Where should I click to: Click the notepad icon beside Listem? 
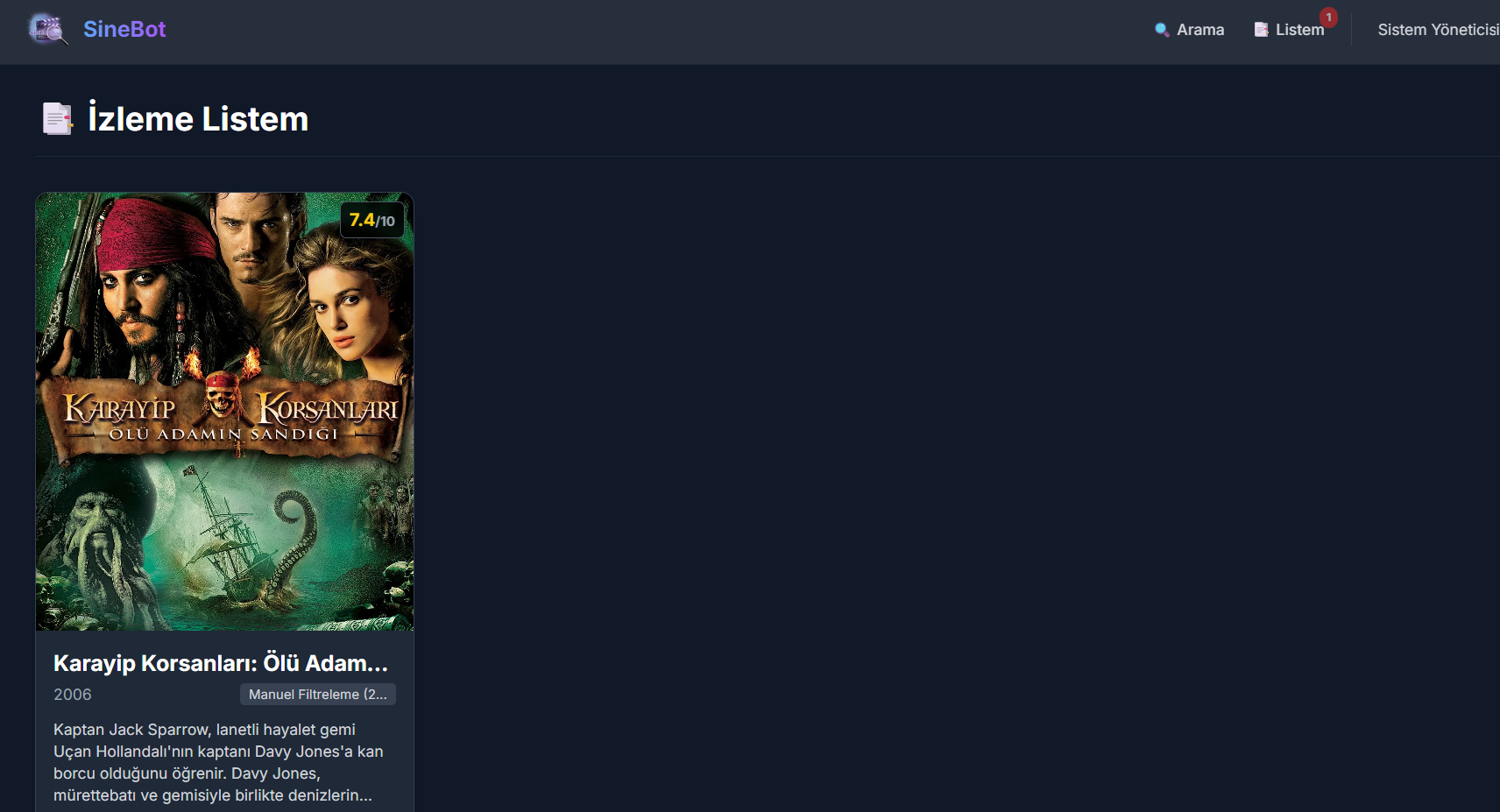click(1261, 30)
